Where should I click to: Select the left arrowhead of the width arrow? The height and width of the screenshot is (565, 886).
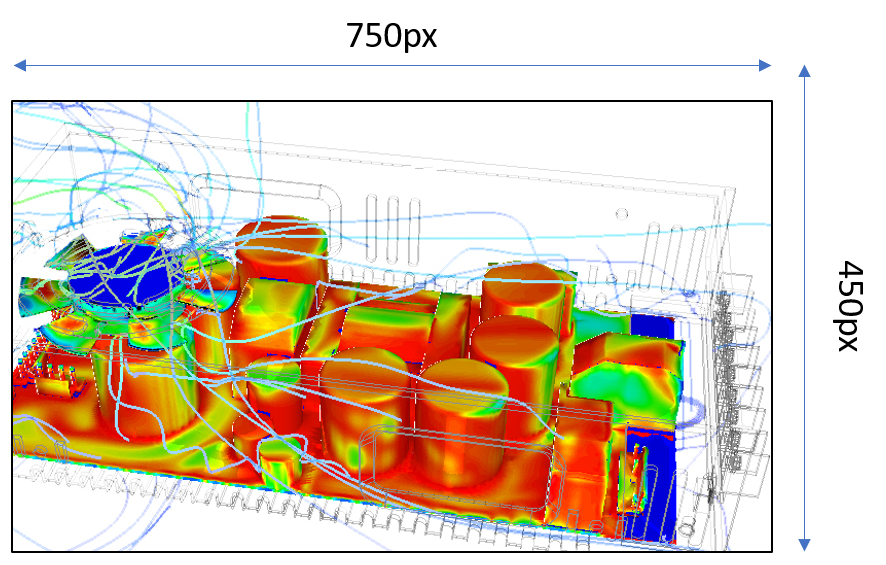(20, 66)
